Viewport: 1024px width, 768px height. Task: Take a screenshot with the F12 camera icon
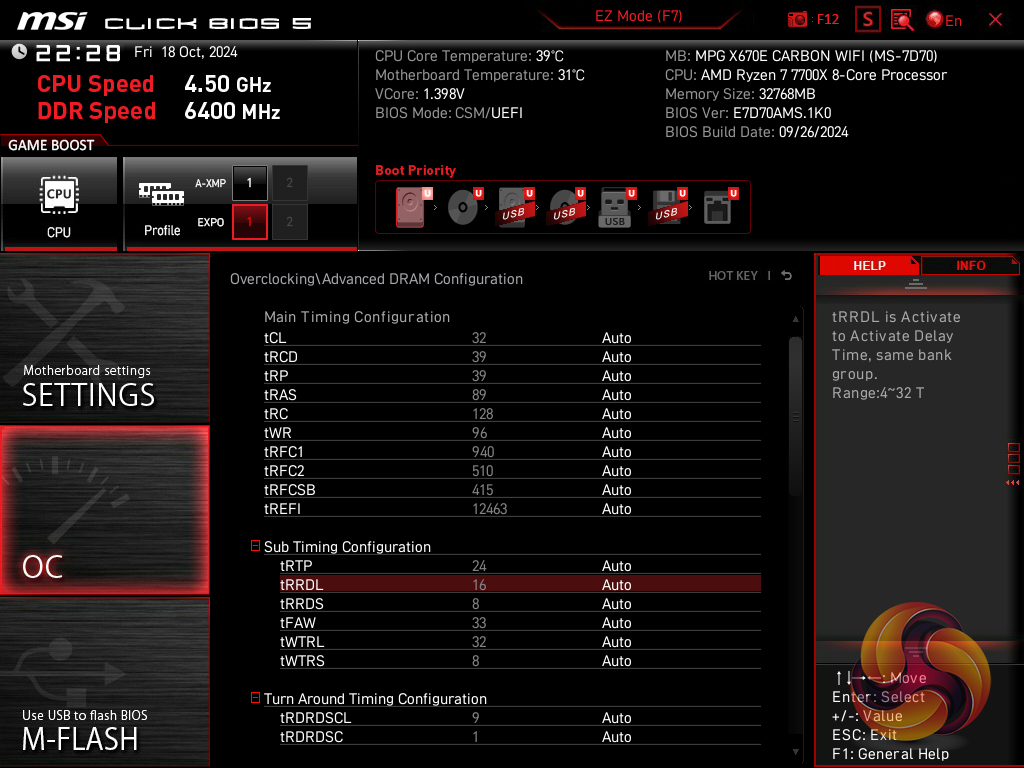797,20
